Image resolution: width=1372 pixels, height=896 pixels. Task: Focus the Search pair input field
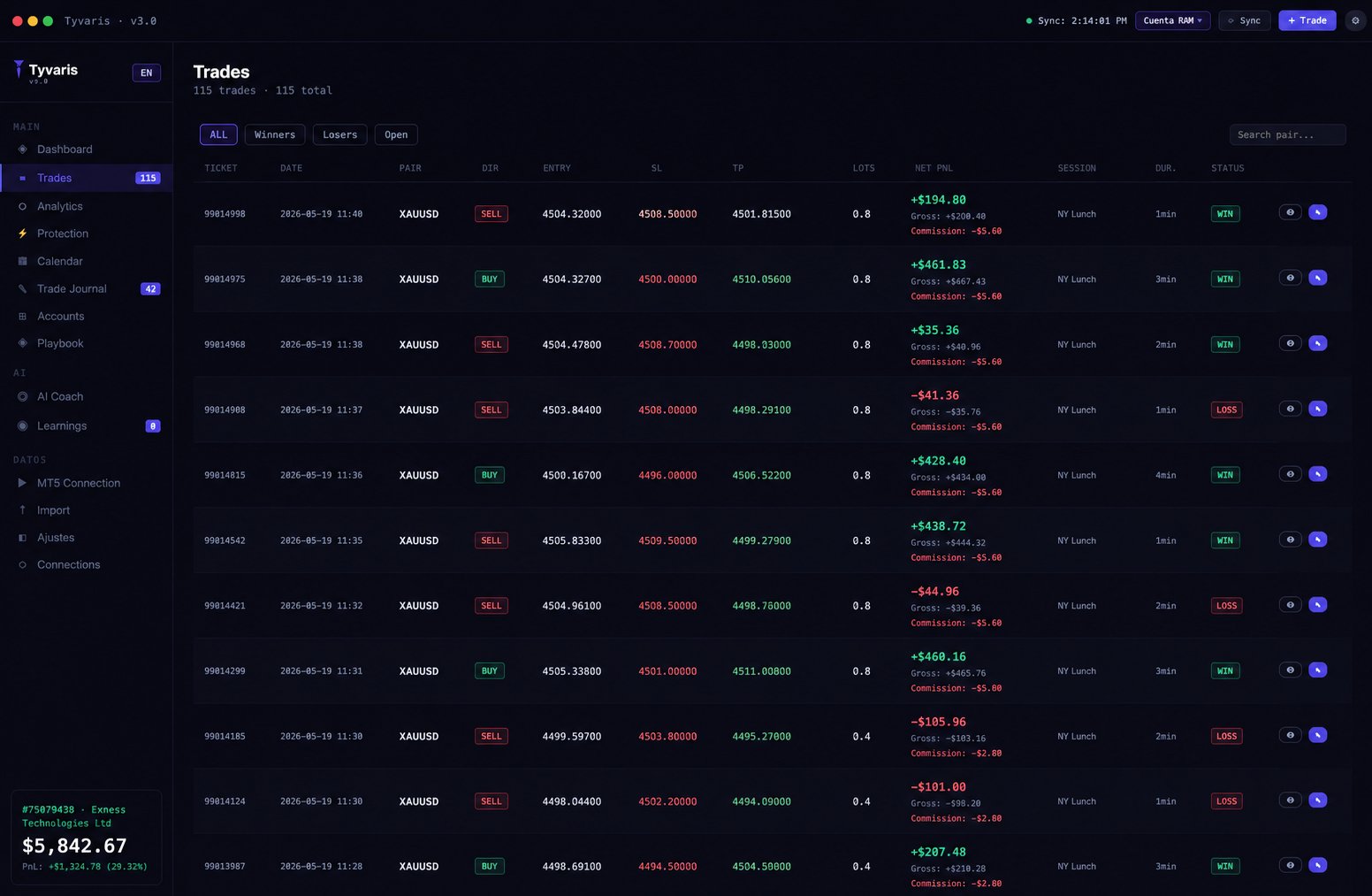point(1287,134)
